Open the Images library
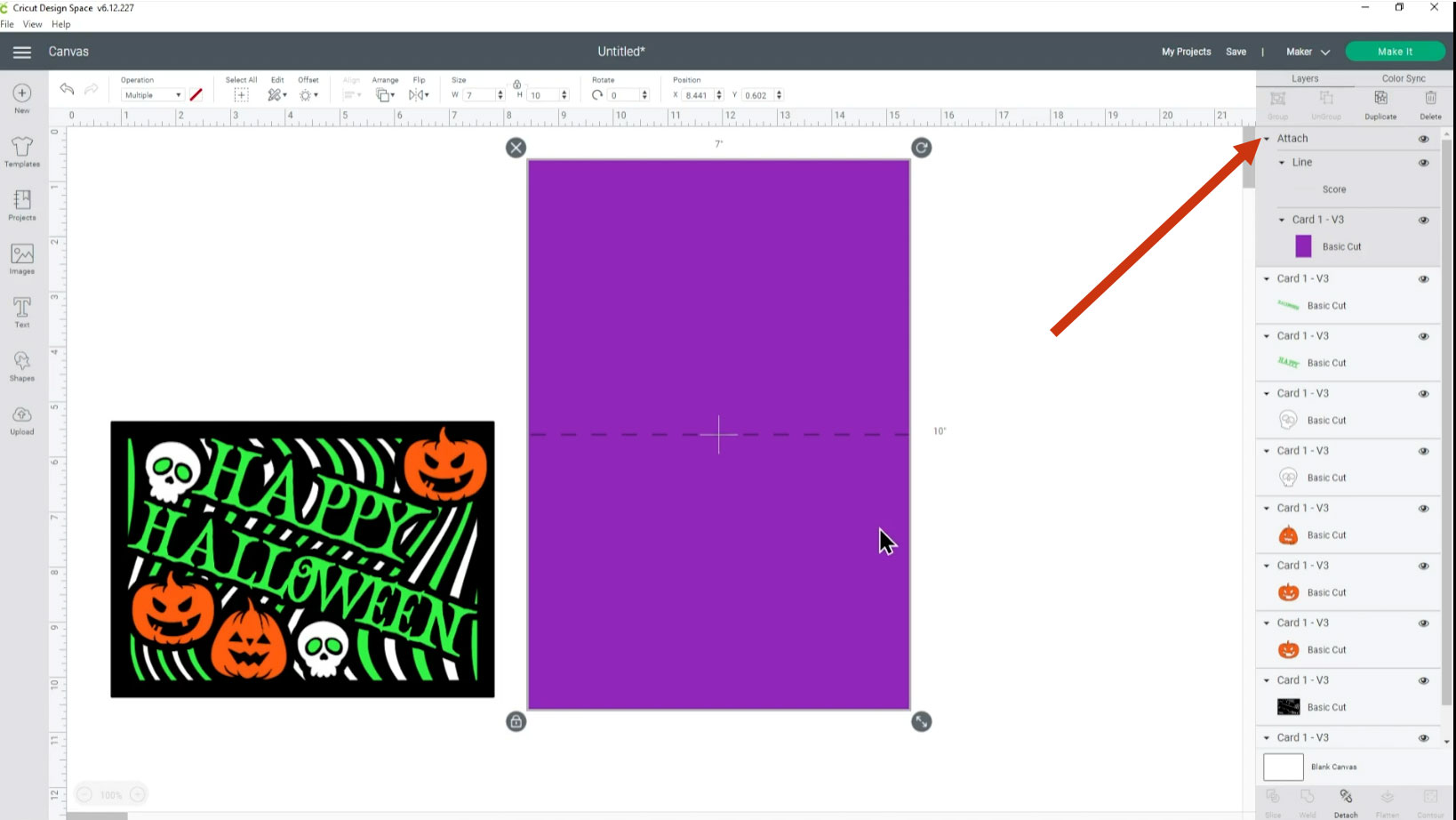The width and height of the screenshot is (1456, 820). coord(22,259)
